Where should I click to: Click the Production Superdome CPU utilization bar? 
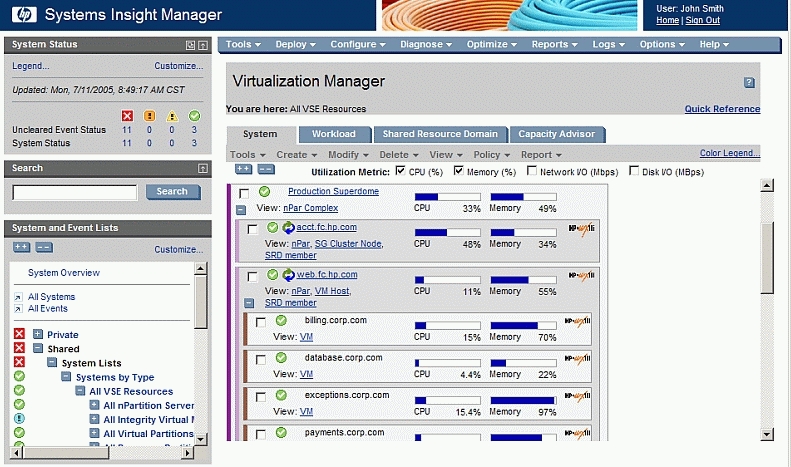(x=447, y=197)
